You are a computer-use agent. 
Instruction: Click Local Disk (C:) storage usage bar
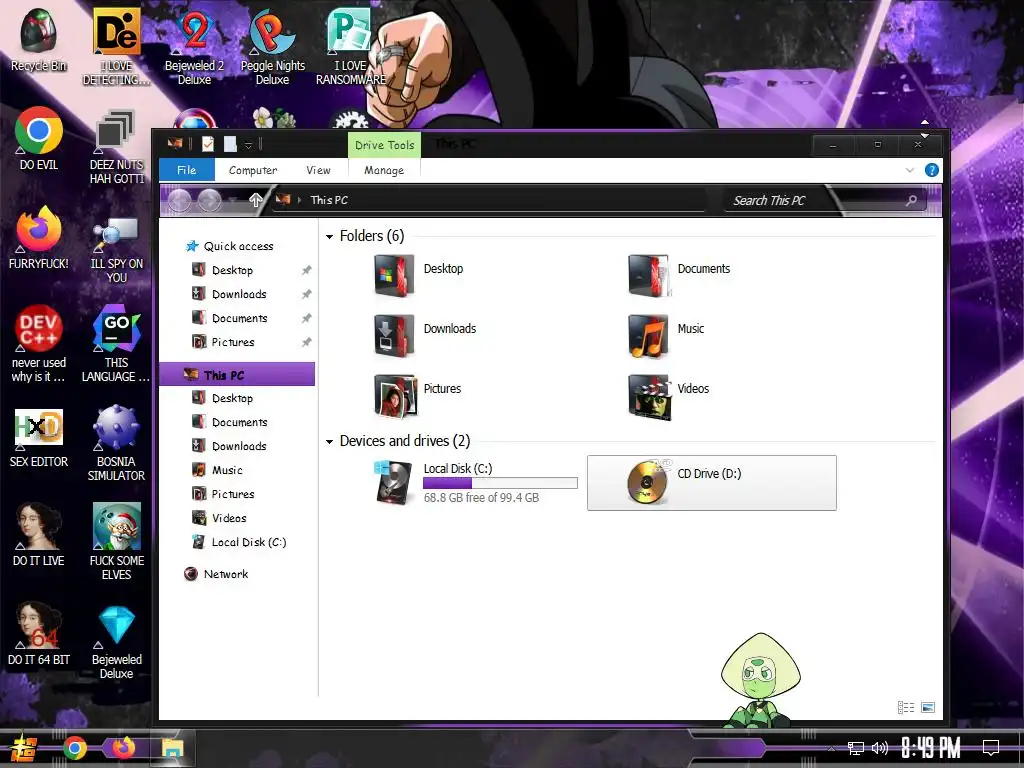[500, 483]
